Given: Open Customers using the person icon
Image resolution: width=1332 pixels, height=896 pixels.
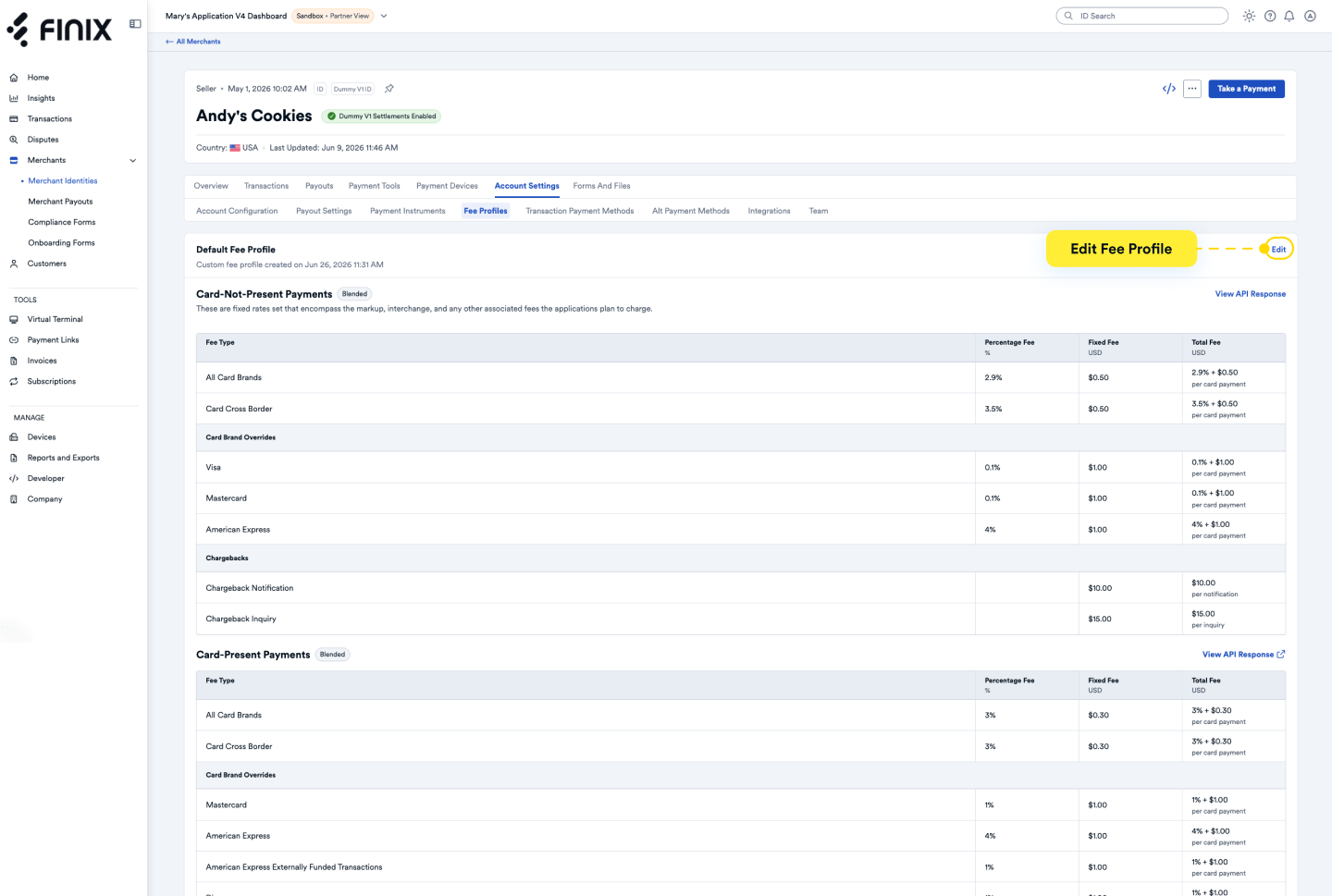Looking at the screenshot, I should pyautogui.click(x=14, y=264).
